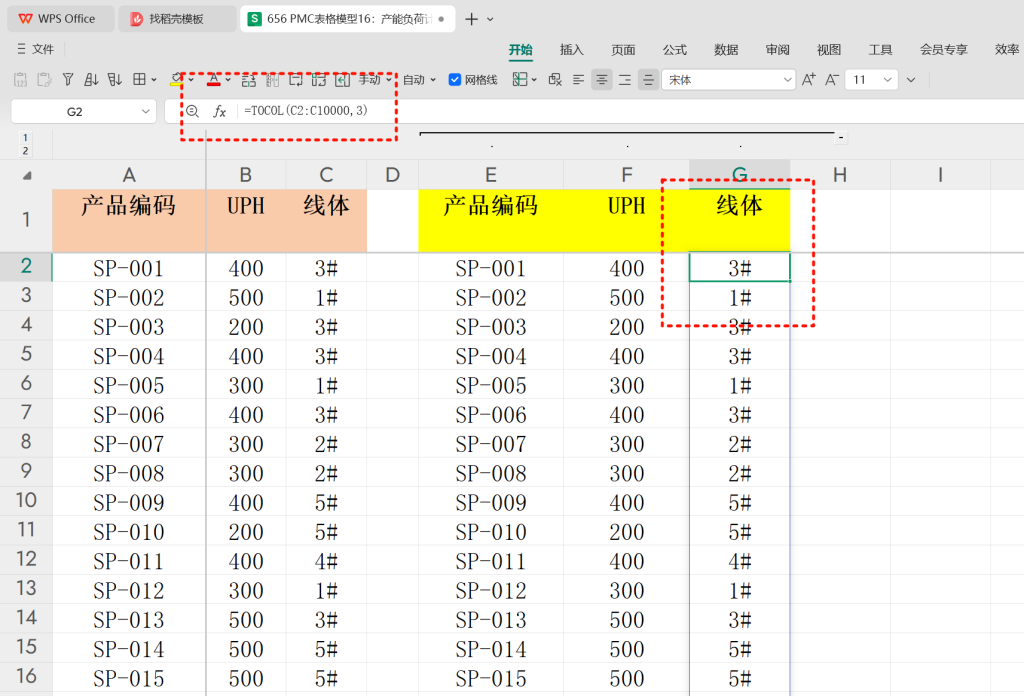Toggle vertical middle alignment
This screenshot has width=1024, height=696.
(x=648, y=80)
